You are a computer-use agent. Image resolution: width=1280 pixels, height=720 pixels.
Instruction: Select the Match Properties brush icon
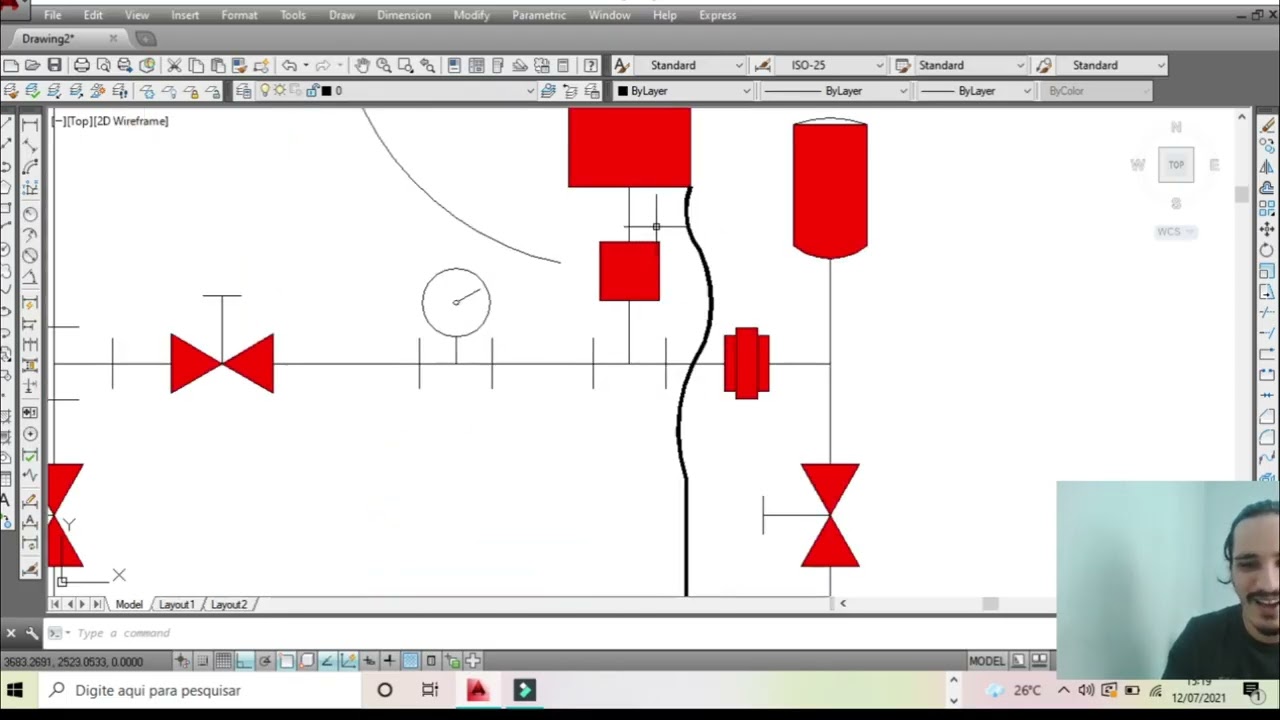click(x=240, y=65)
